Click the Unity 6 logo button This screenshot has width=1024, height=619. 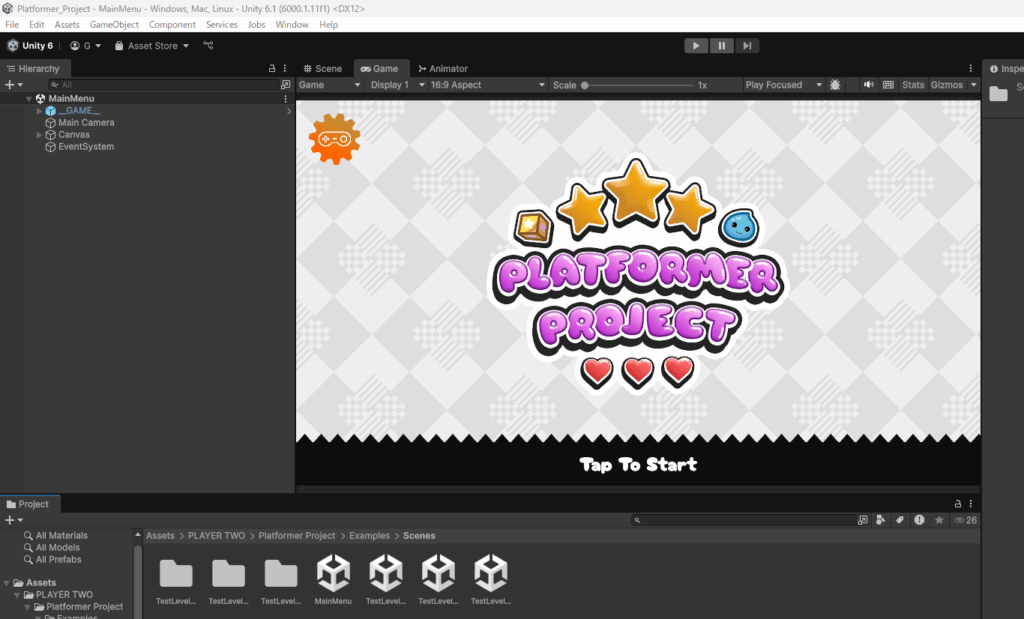coord(30,46)
